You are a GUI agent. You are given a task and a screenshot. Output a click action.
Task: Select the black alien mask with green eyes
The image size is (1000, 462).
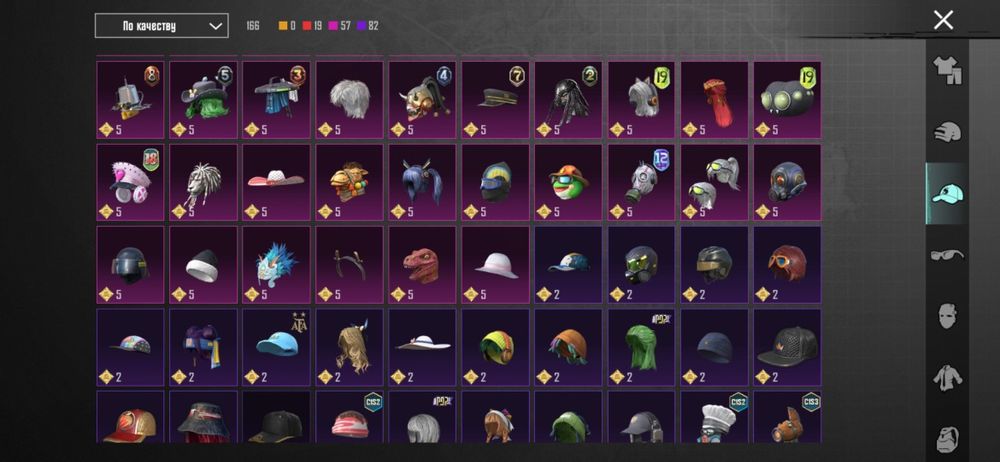coord(788,100)
